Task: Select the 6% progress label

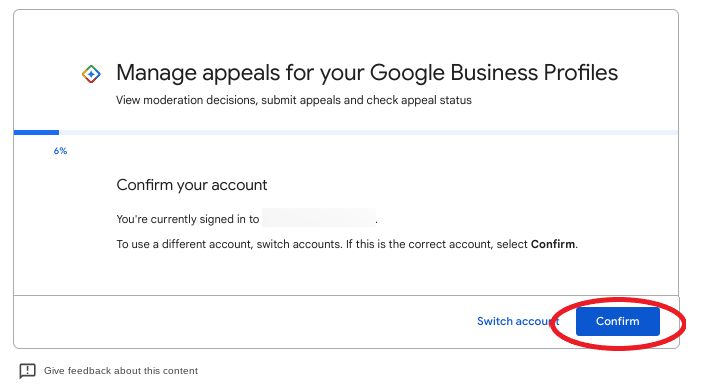Action: coord(60,151)
